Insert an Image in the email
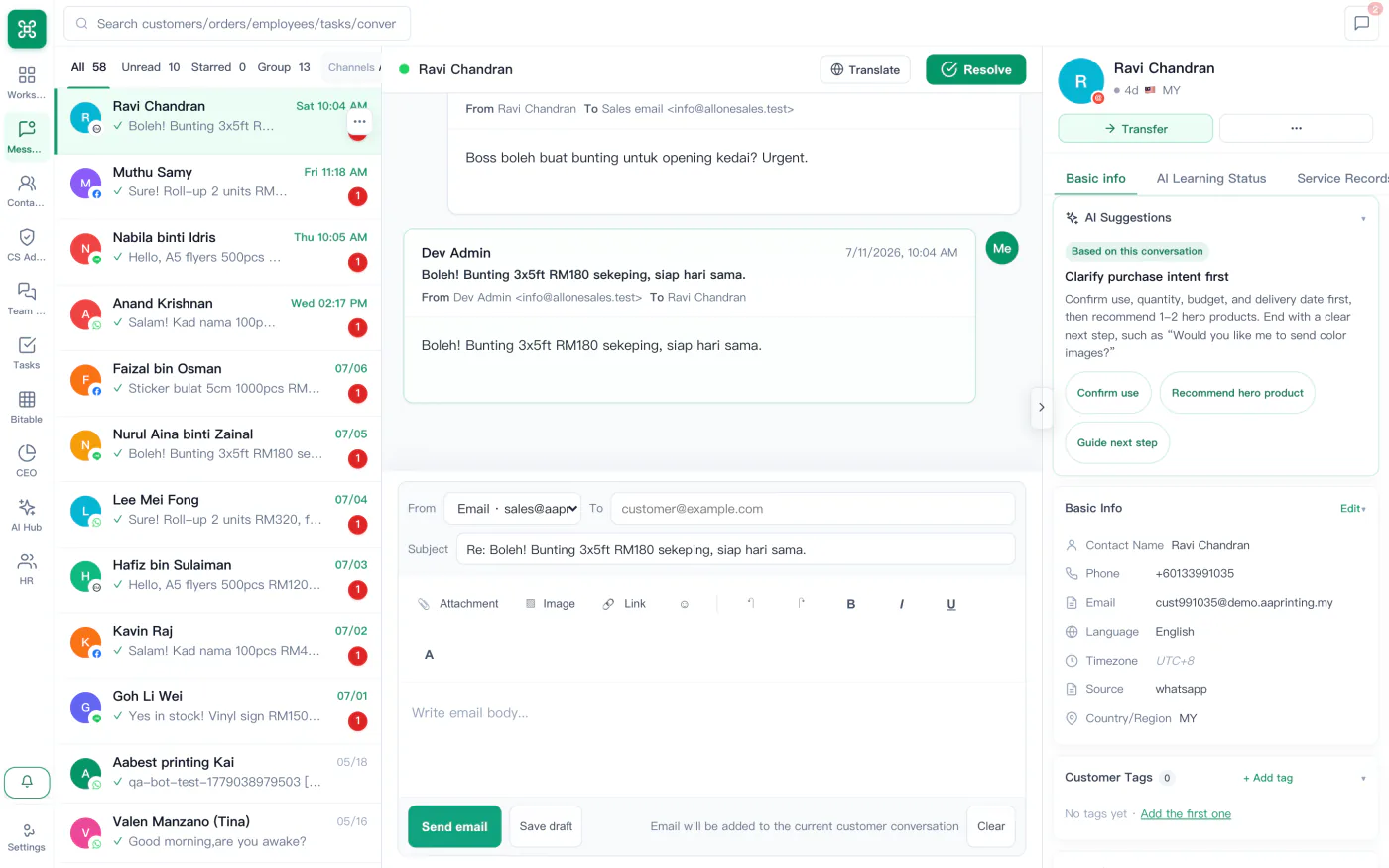The image size is (1389, 868). pyautogui.click(x=550, y=604)
